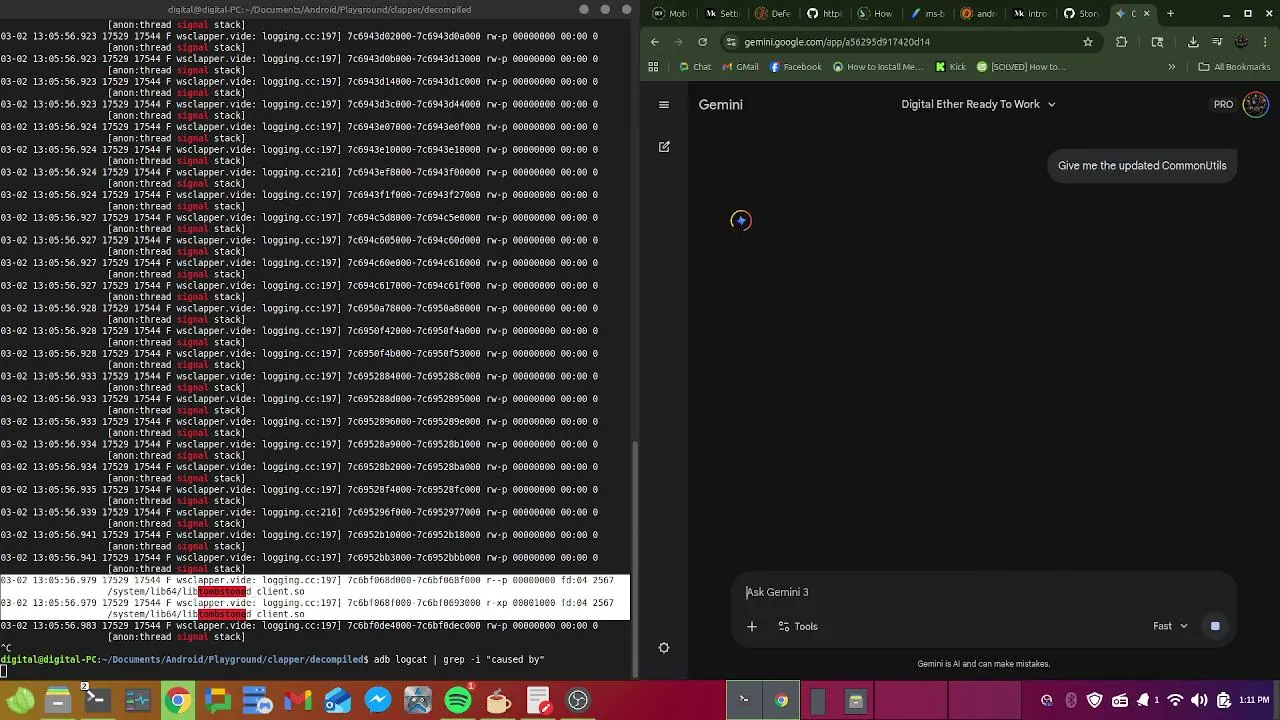Screen dimensions: 1280x720
Task: Switch to the 'ms-b' browser tab
Action: click(927, 13)
